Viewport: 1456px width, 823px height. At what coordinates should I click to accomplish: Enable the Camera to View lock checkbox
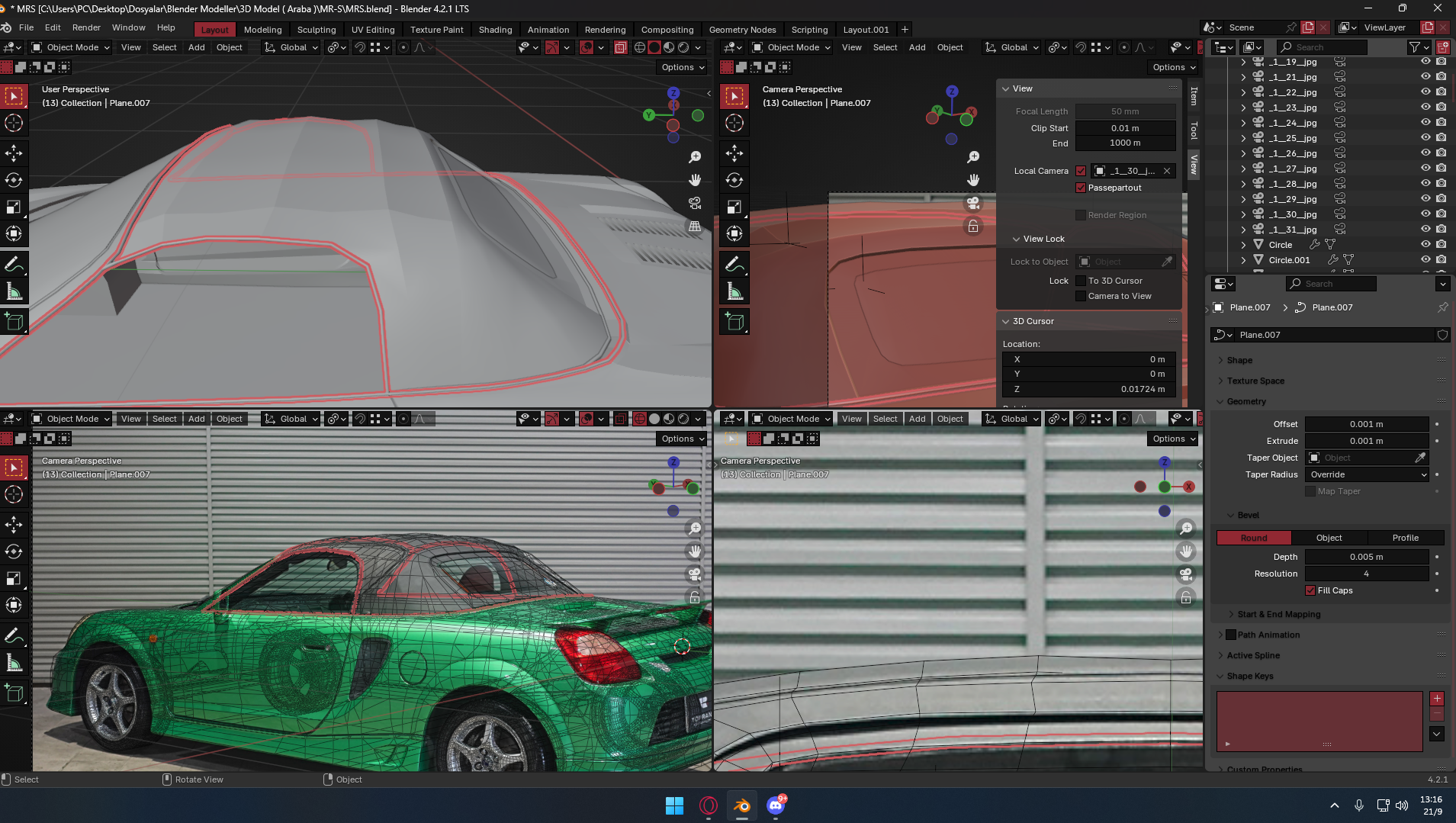[x=1081, y=296]
